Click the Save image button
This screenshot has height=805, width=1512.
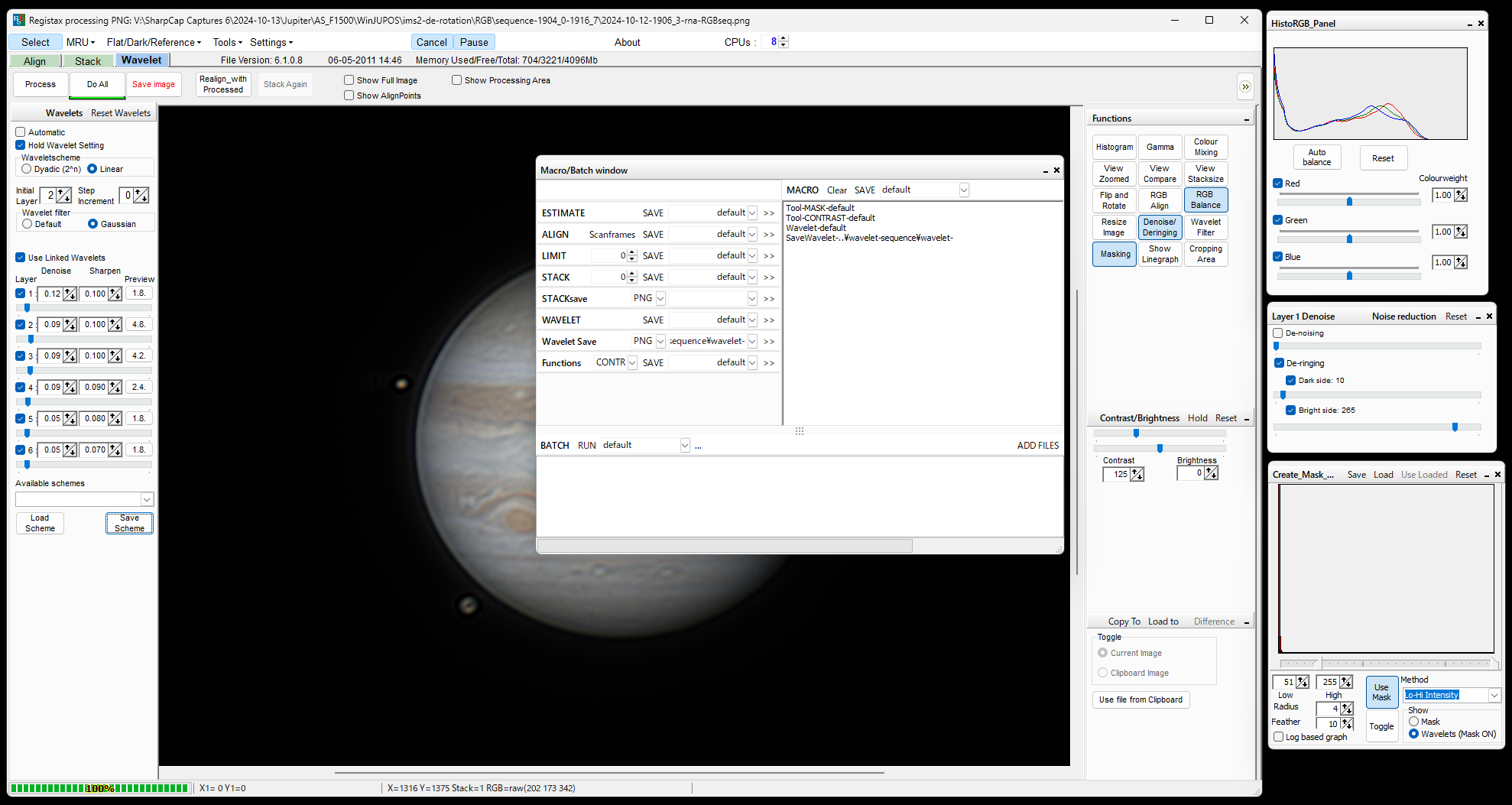click(x=154, y=84)
